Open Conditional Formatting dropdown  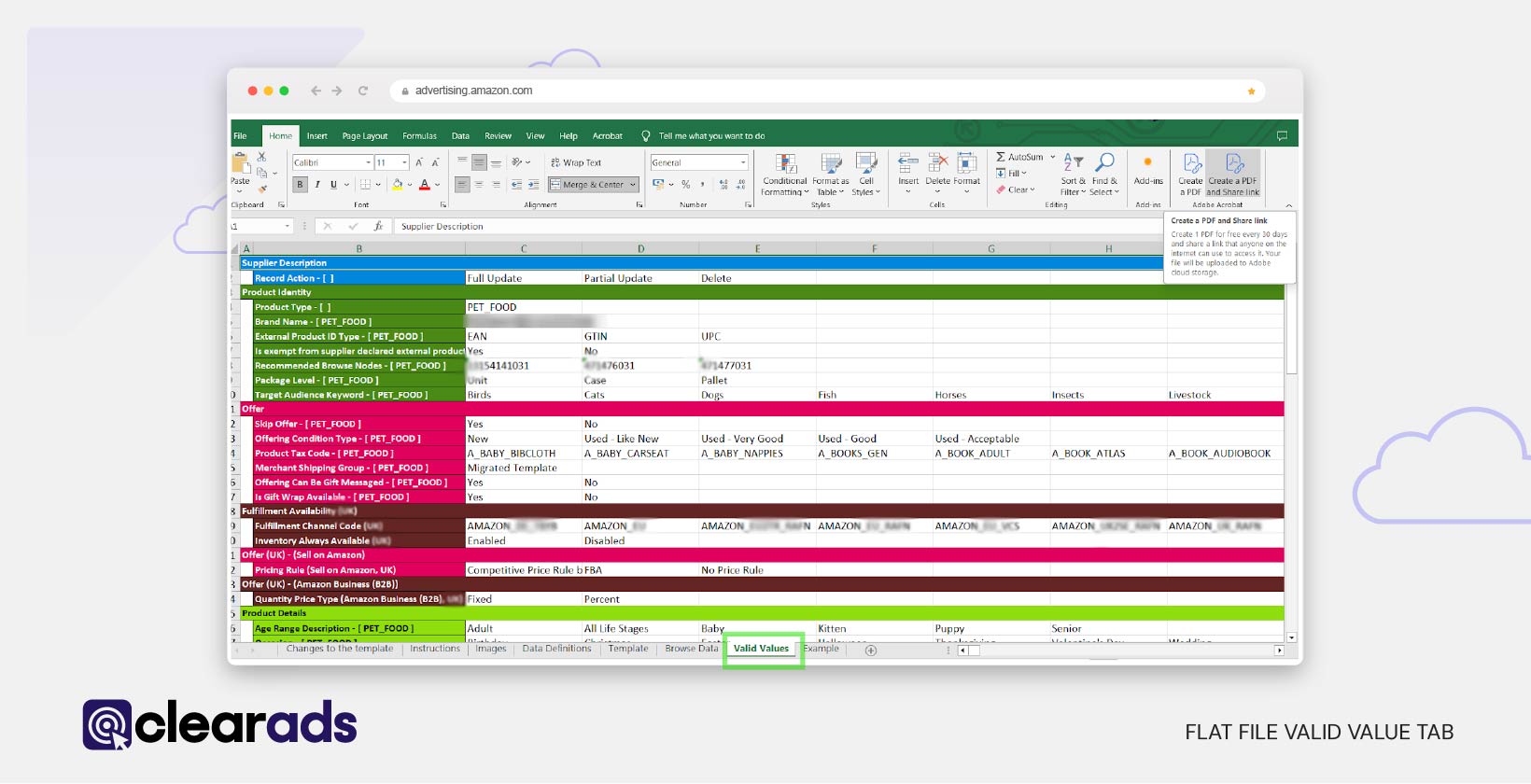point(784,175)
